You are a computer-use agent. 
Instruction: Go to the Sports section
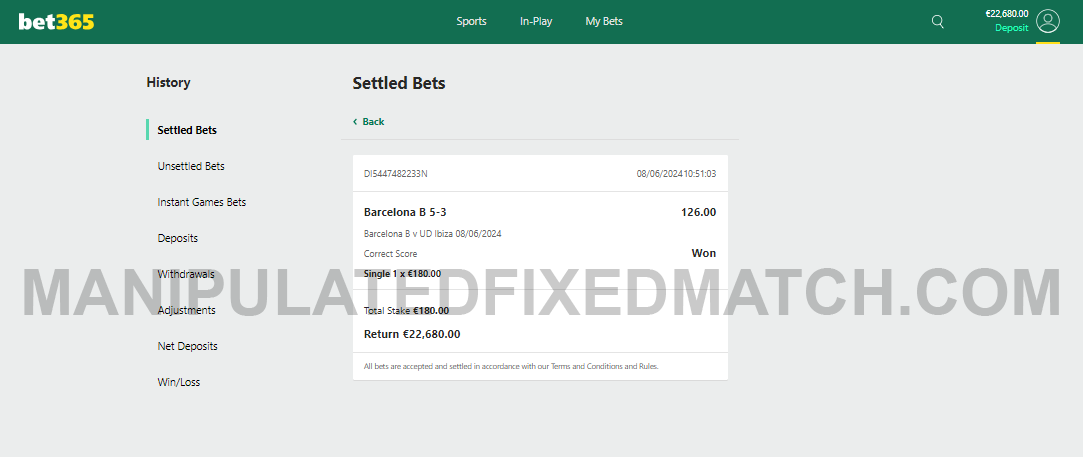pyautogui.click(x=471, y=21)
